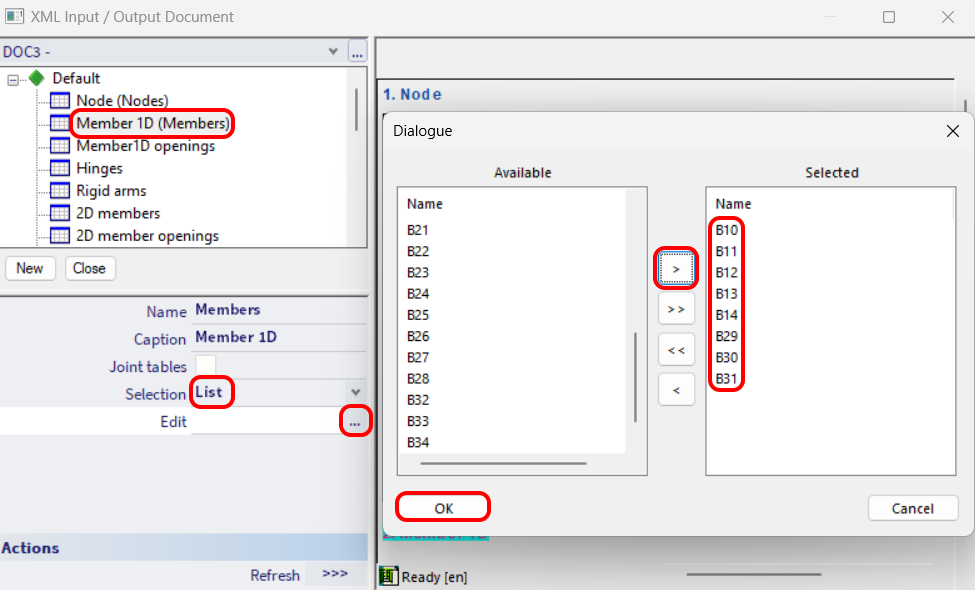Image resolution: width=975 pixels, height=590 pixels.
Task: Click the Name field value Members
Action: pos(228,310)
